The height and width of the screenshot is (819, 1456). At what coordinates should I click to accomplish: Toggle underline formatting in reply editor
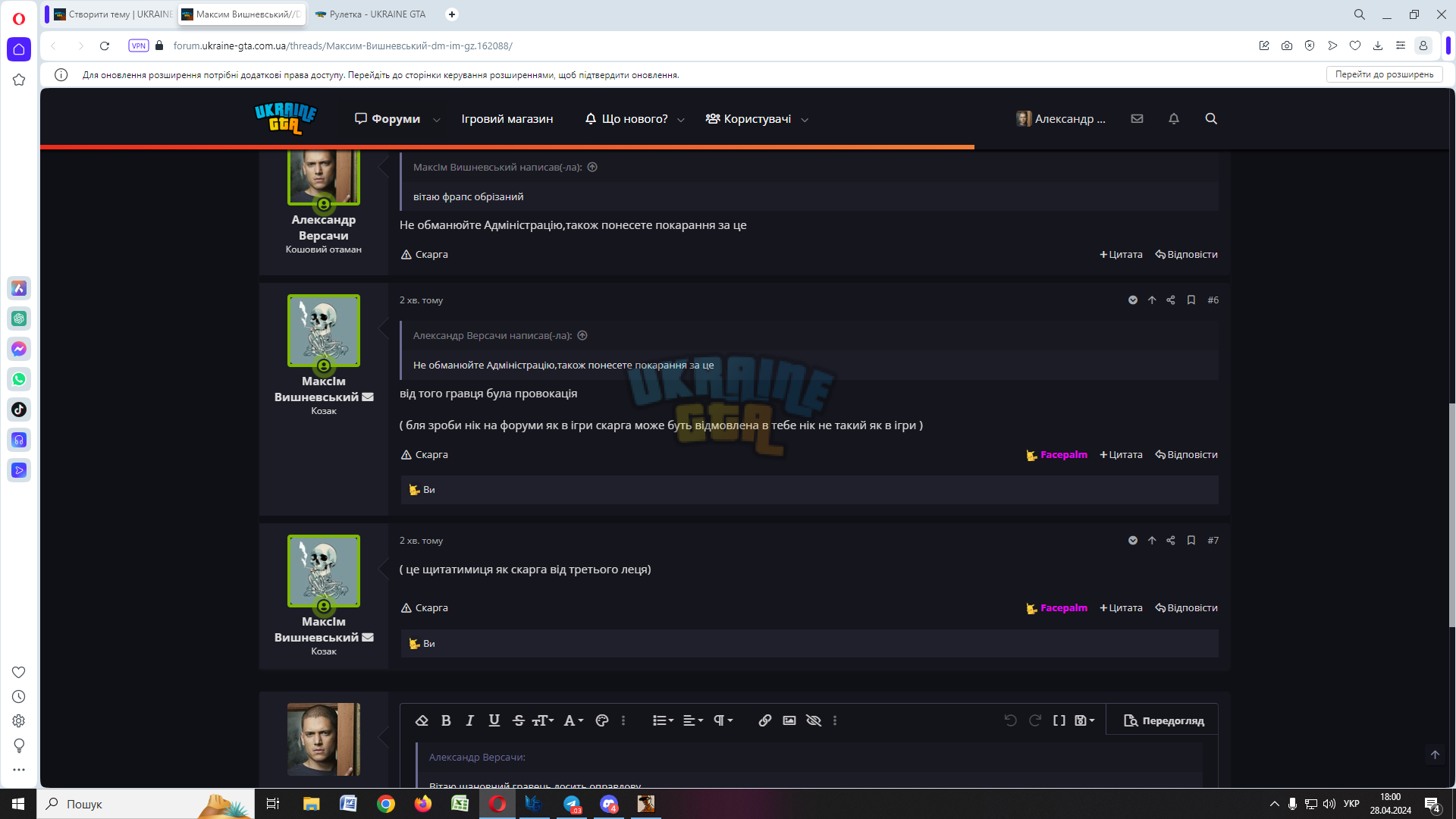tap(494, 720)
